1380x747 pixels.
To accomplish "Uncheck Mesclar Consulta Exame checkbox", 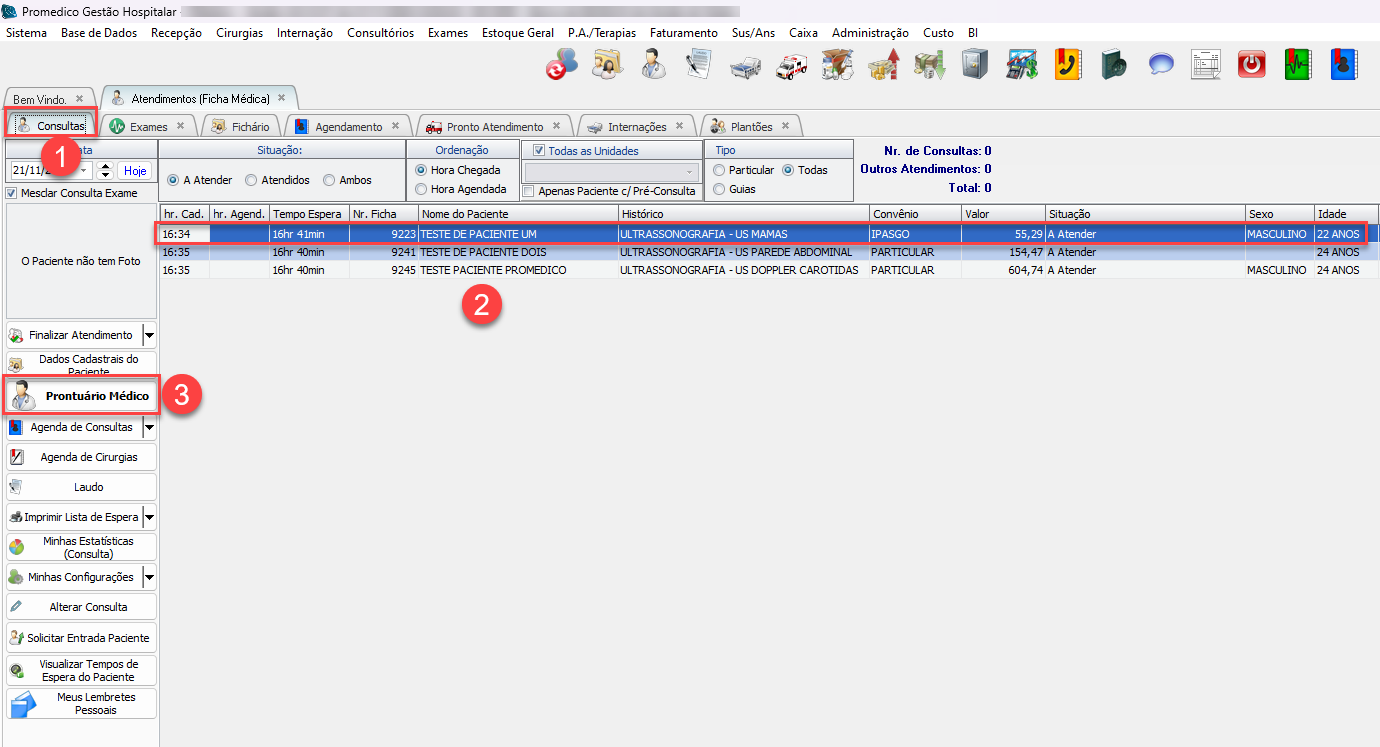I will pos(12,193).
